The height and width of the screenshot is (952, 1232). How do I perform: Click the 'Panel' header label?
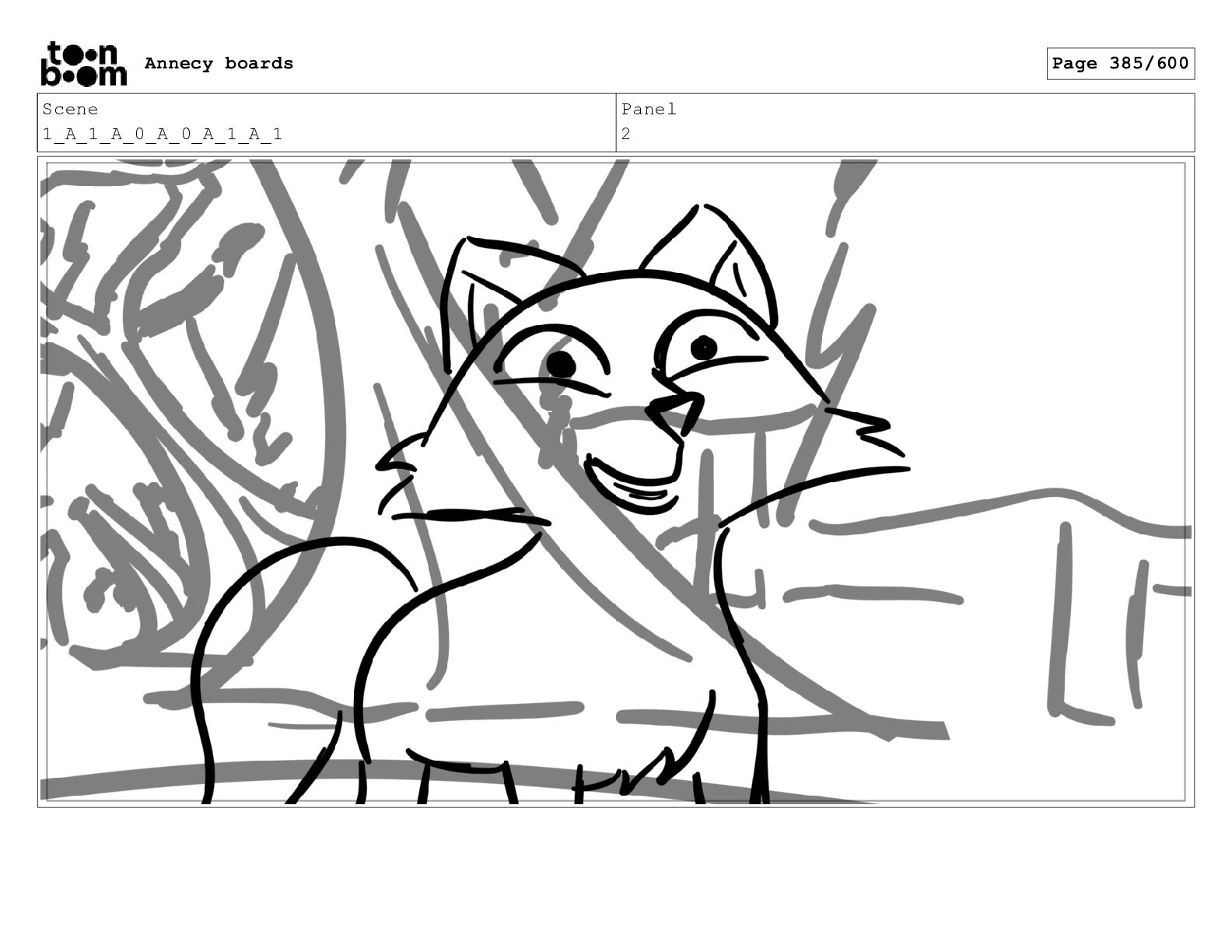click(x=649, y=109)
